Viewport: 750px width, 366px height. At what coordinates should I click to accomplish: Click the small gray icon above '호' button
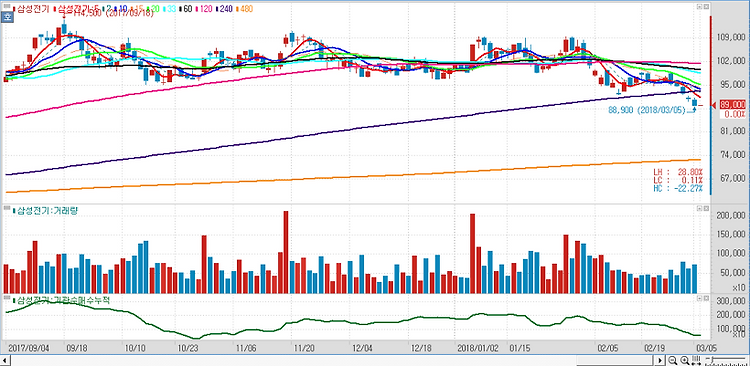7,6
